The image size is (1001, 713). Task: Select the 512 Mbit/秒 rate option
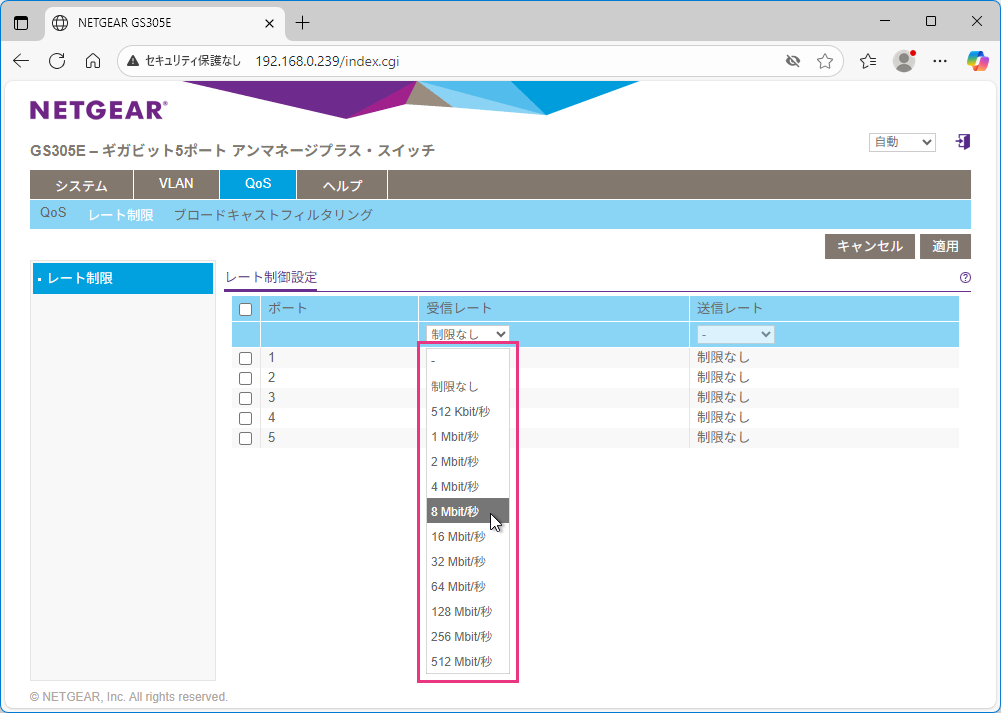click(x=461, y=662)
